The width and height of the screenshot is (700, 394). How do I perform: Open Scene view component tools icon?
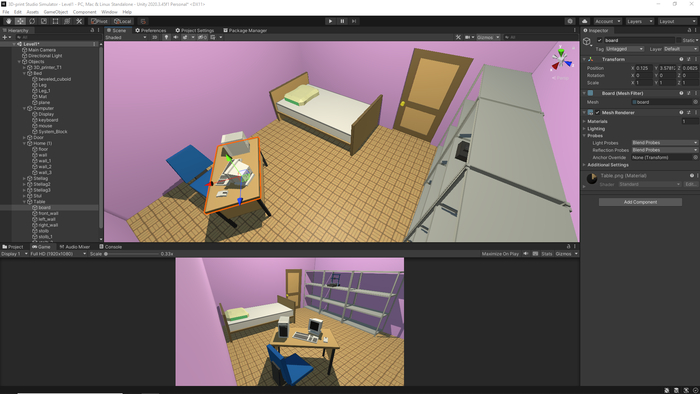pyautogui.click(x=458, y=37)
